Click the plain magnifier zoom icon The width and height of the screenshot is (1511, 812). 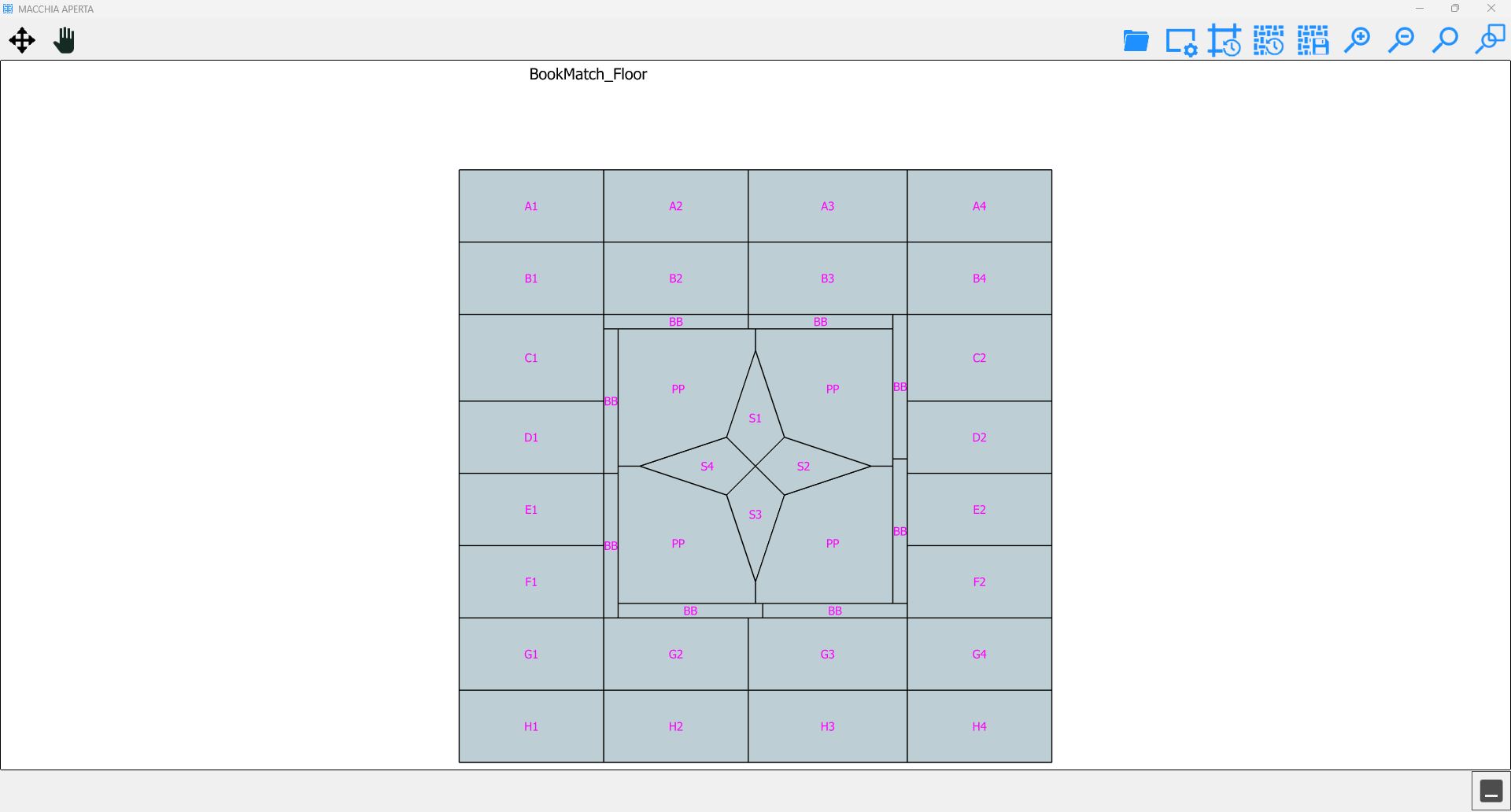pyautogui.click(x=1445, y=39)
